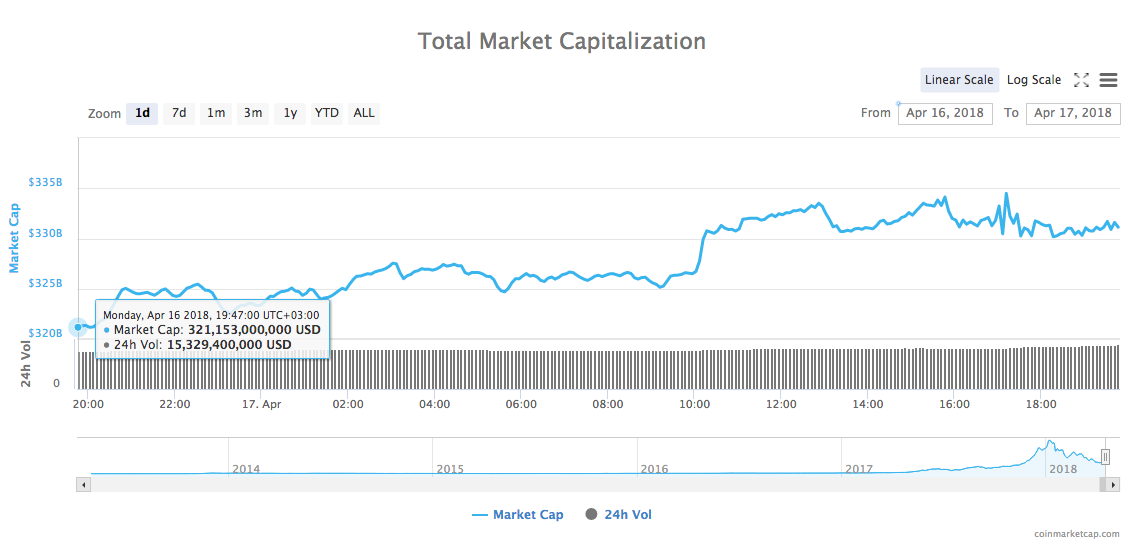Select the 1d zoom range
This screenshot has height=545, width=1136.
pos(142,113)
